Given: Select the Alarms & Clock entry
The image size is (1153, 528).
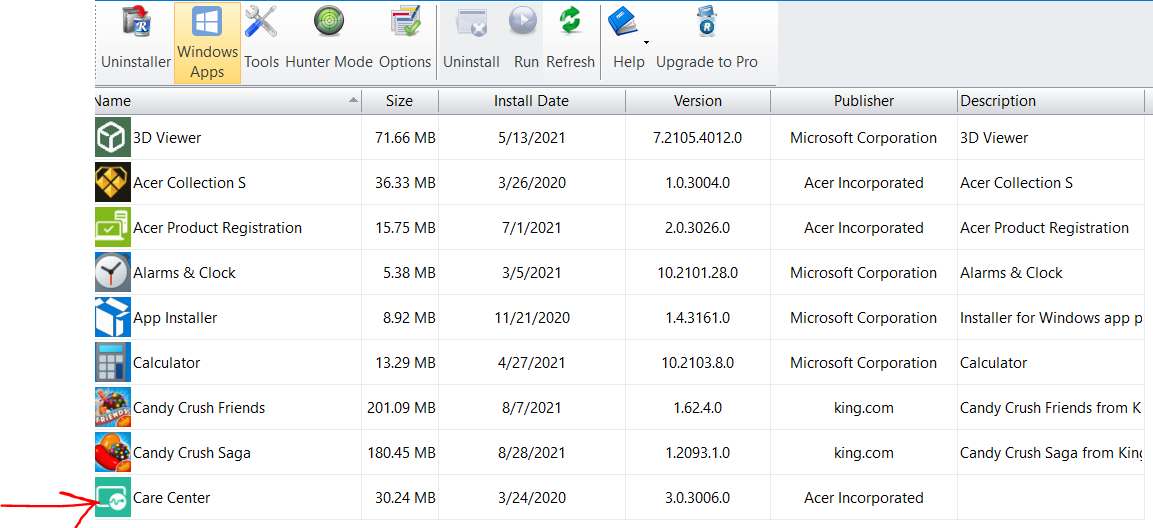Looking at the screenshot, I should click(x=619, y=273).
